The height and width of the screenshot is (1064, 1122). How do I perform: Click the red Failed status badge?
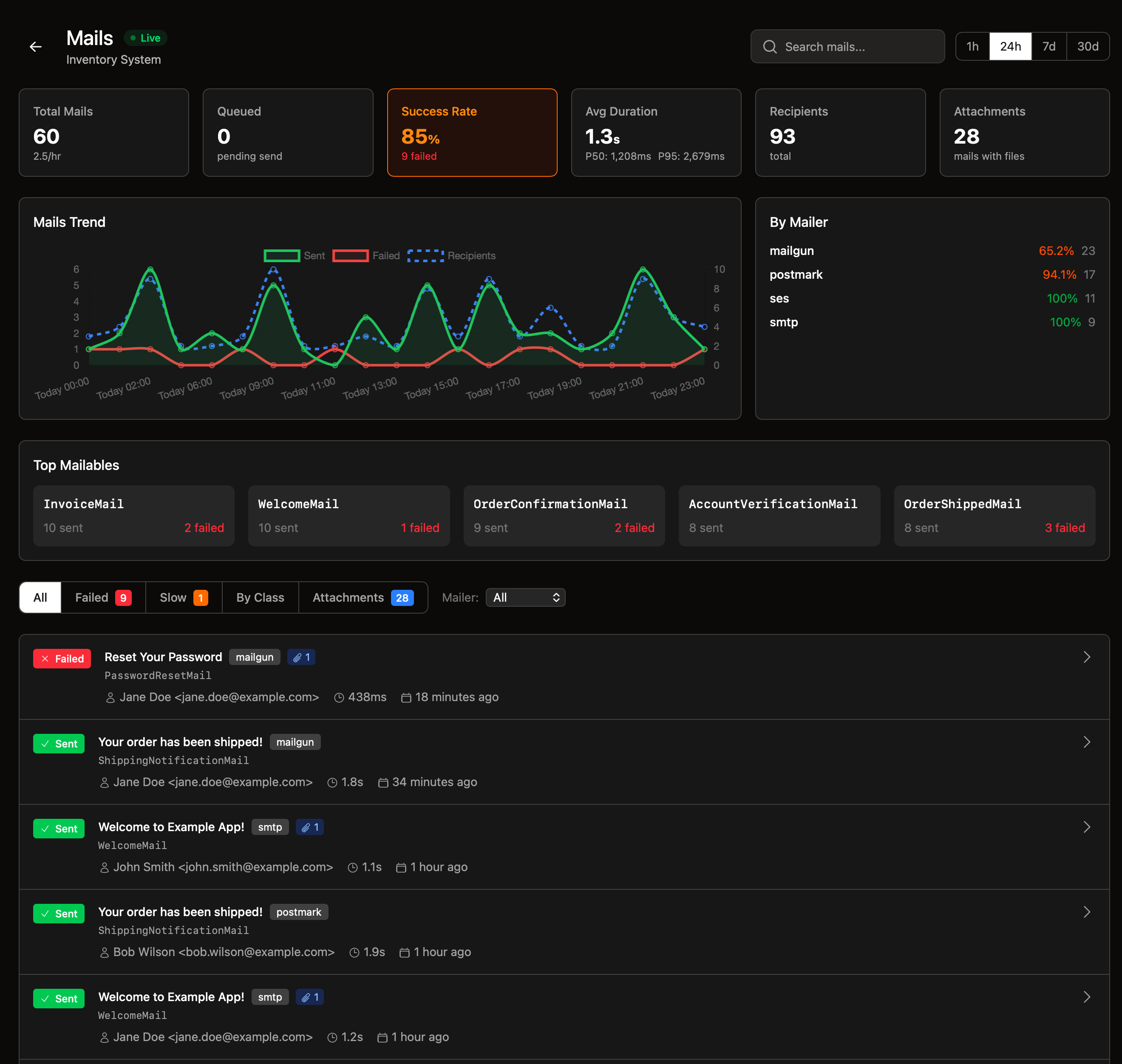[x=62, y=659]
